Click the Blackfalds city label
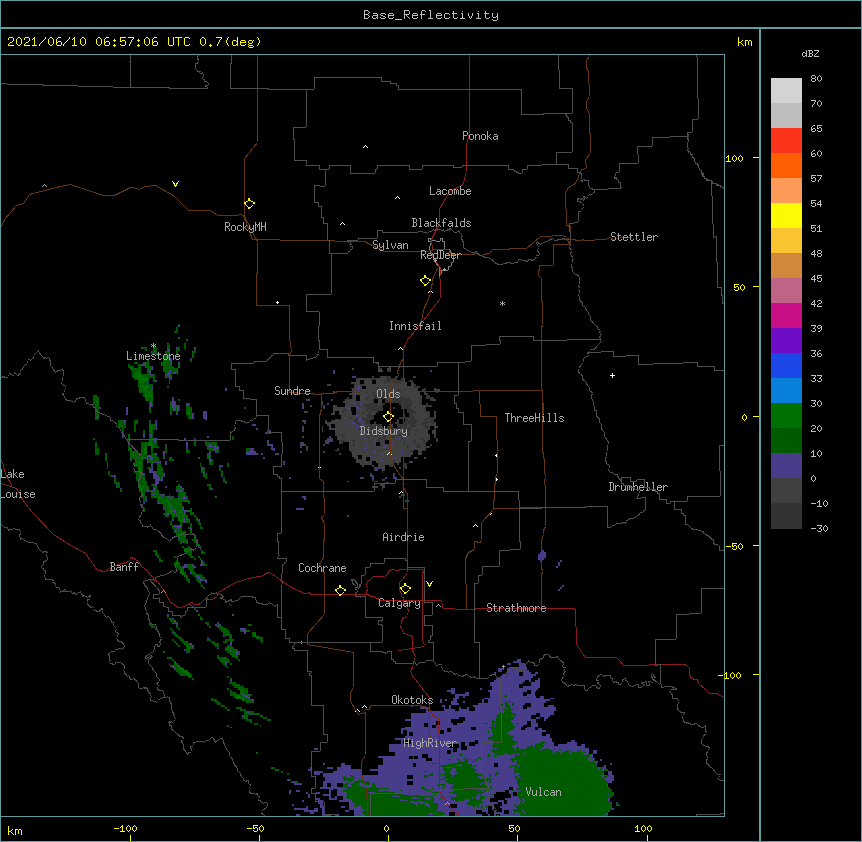 [x=441, y=223]
